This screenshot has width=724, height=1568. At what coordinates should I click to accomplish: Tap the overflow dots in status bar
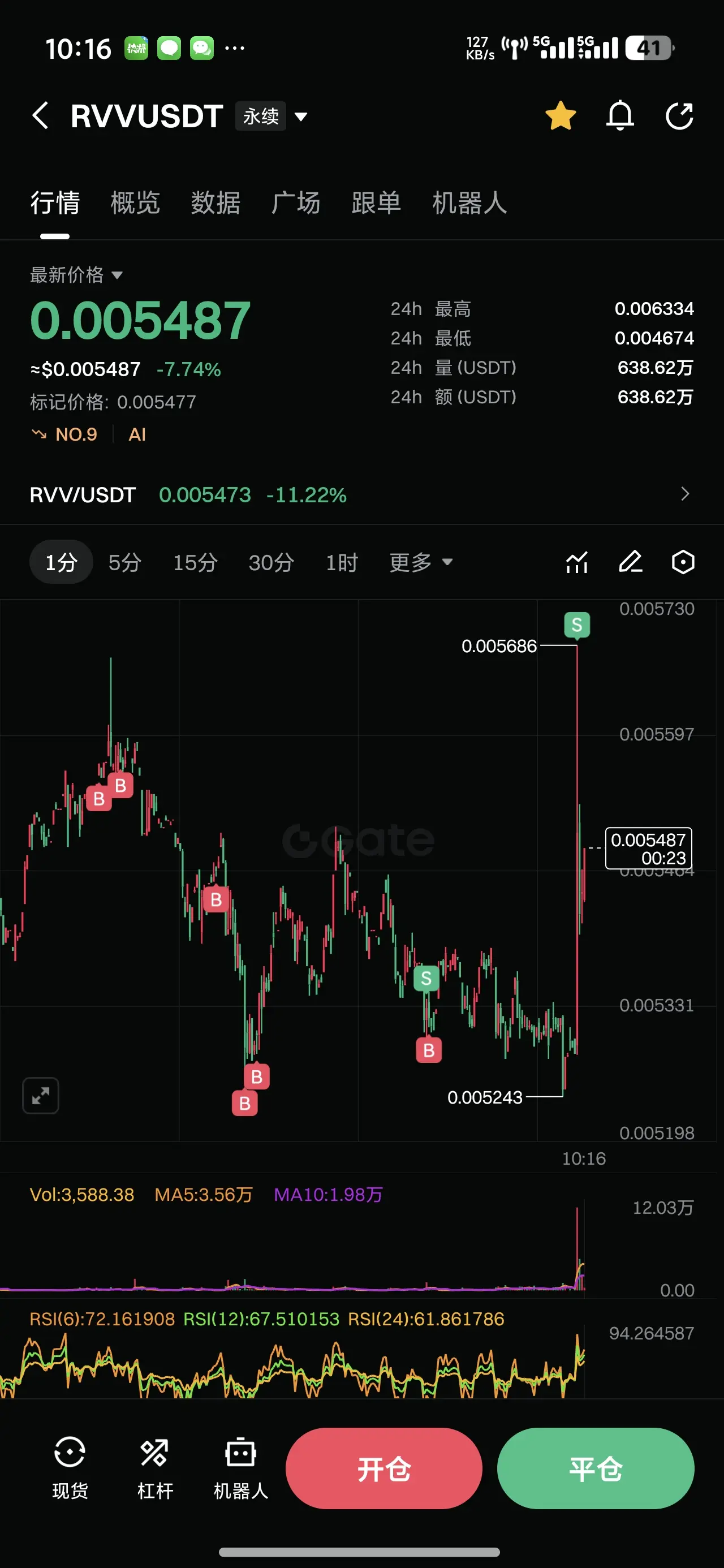[x=234, y=48]
